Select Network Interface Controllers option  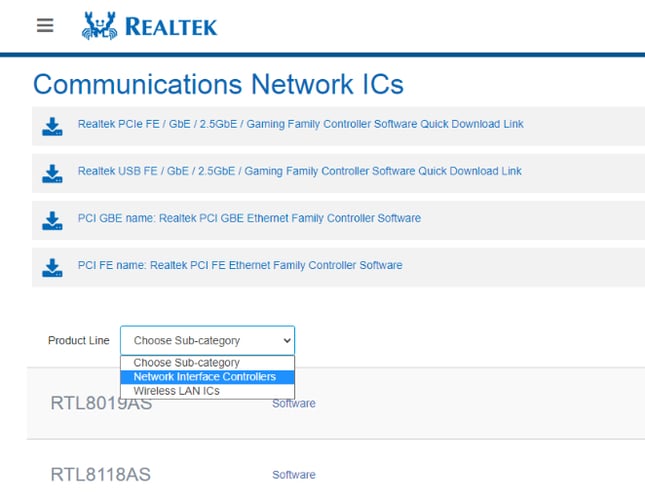(208, 377)
